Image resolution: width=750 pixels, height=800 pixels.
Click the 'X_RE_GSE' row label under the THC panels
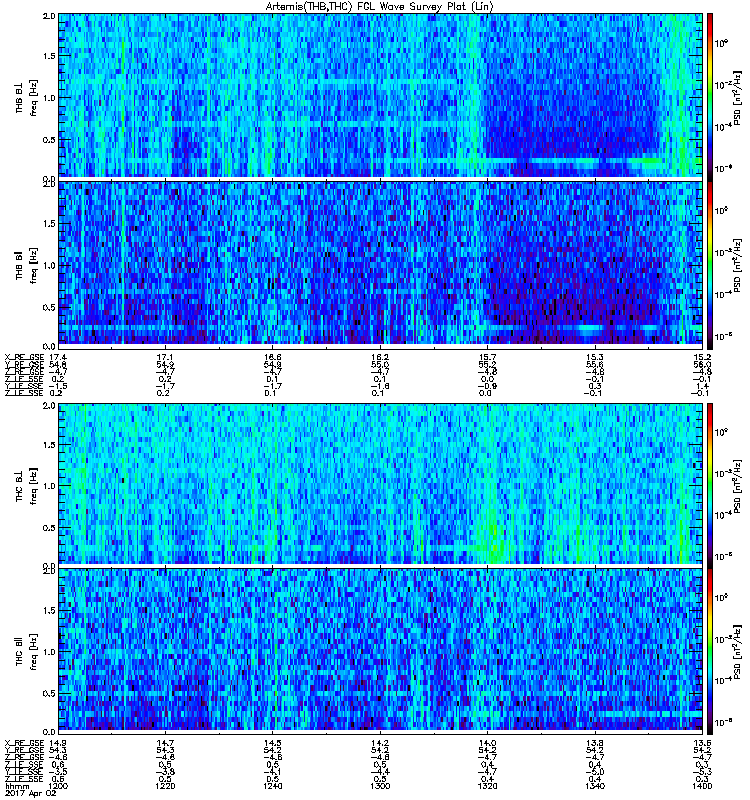click(x=24, y=743)
